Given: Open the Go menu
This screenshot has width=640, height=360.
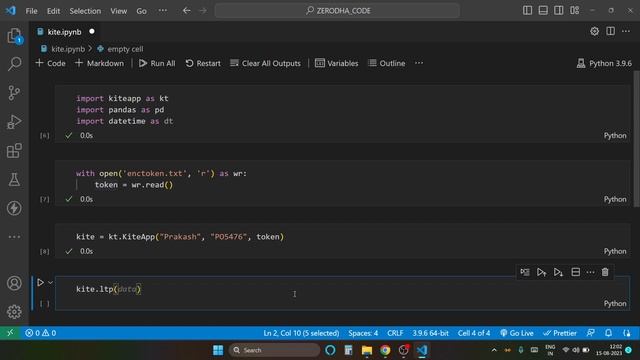Looking at the screenshot, I should coord(141,11).
